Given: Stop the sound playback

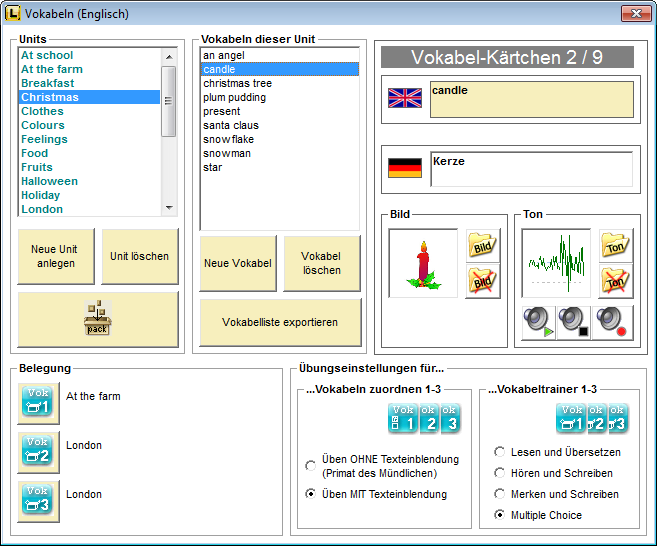Looking at the screenshot, I should point(576,322).
